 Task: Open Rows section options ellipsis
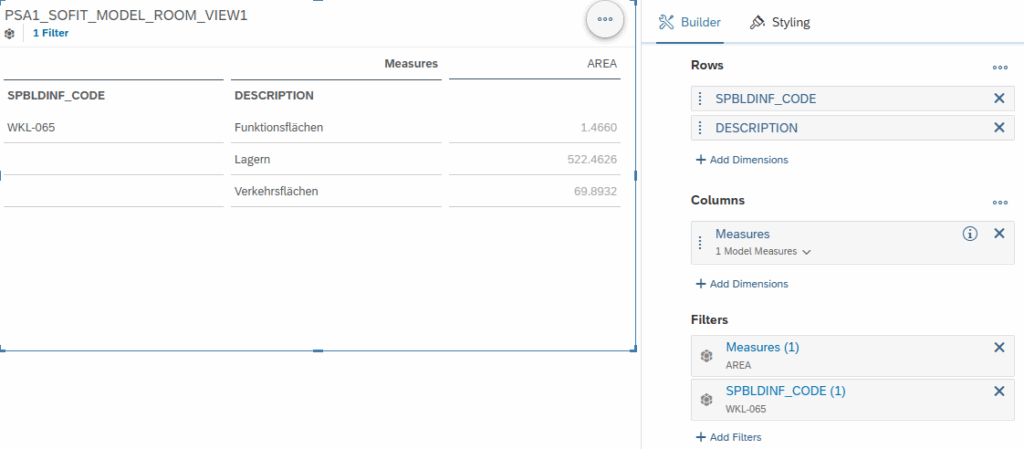[1000, 67]
